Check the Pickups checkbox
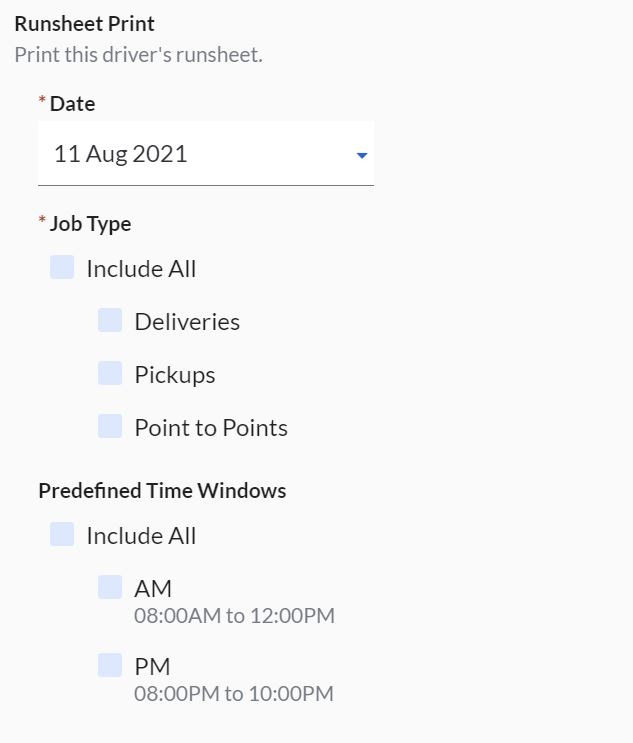 [x=110, y=373]
